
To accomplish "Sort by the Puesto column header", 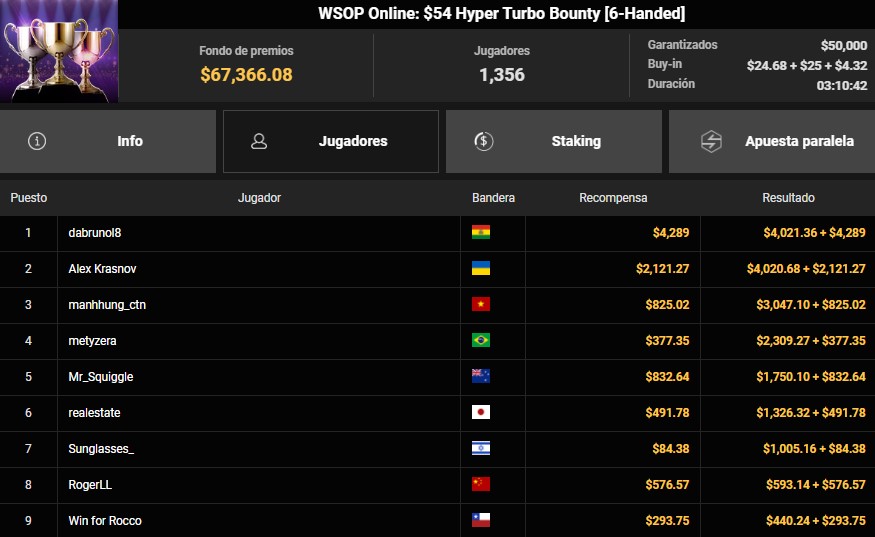I will click(x=28, y=198).
